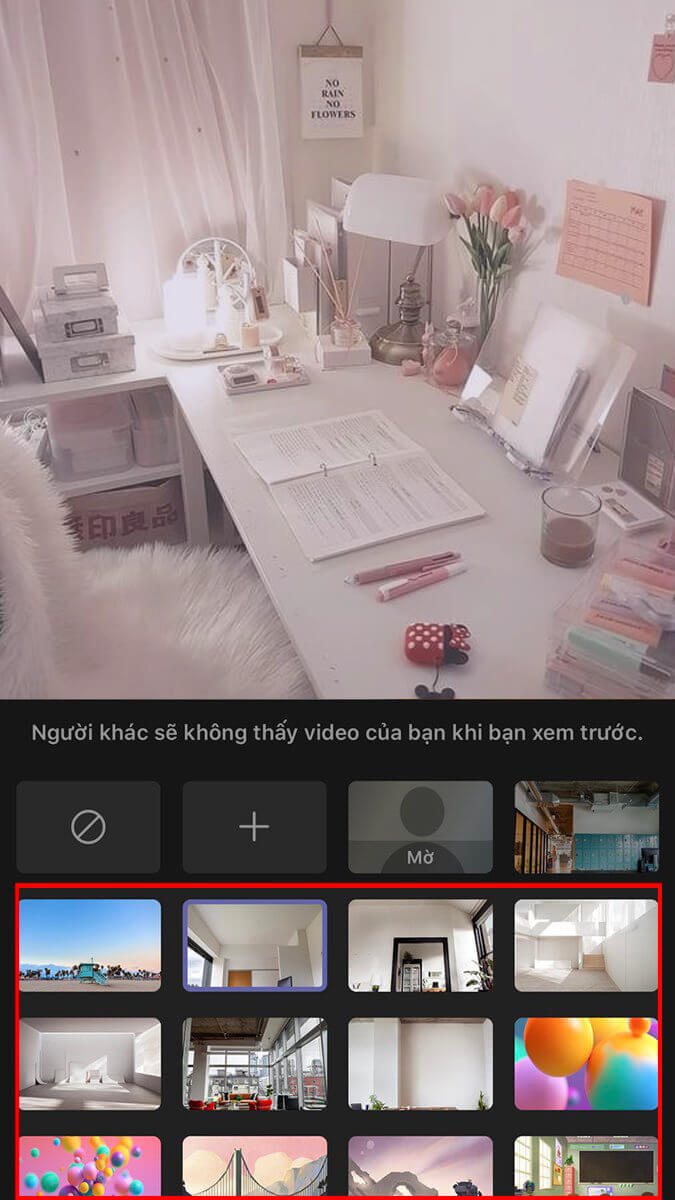
Task: Choose the loft with red sofas background
Action: pos(254,1063)
